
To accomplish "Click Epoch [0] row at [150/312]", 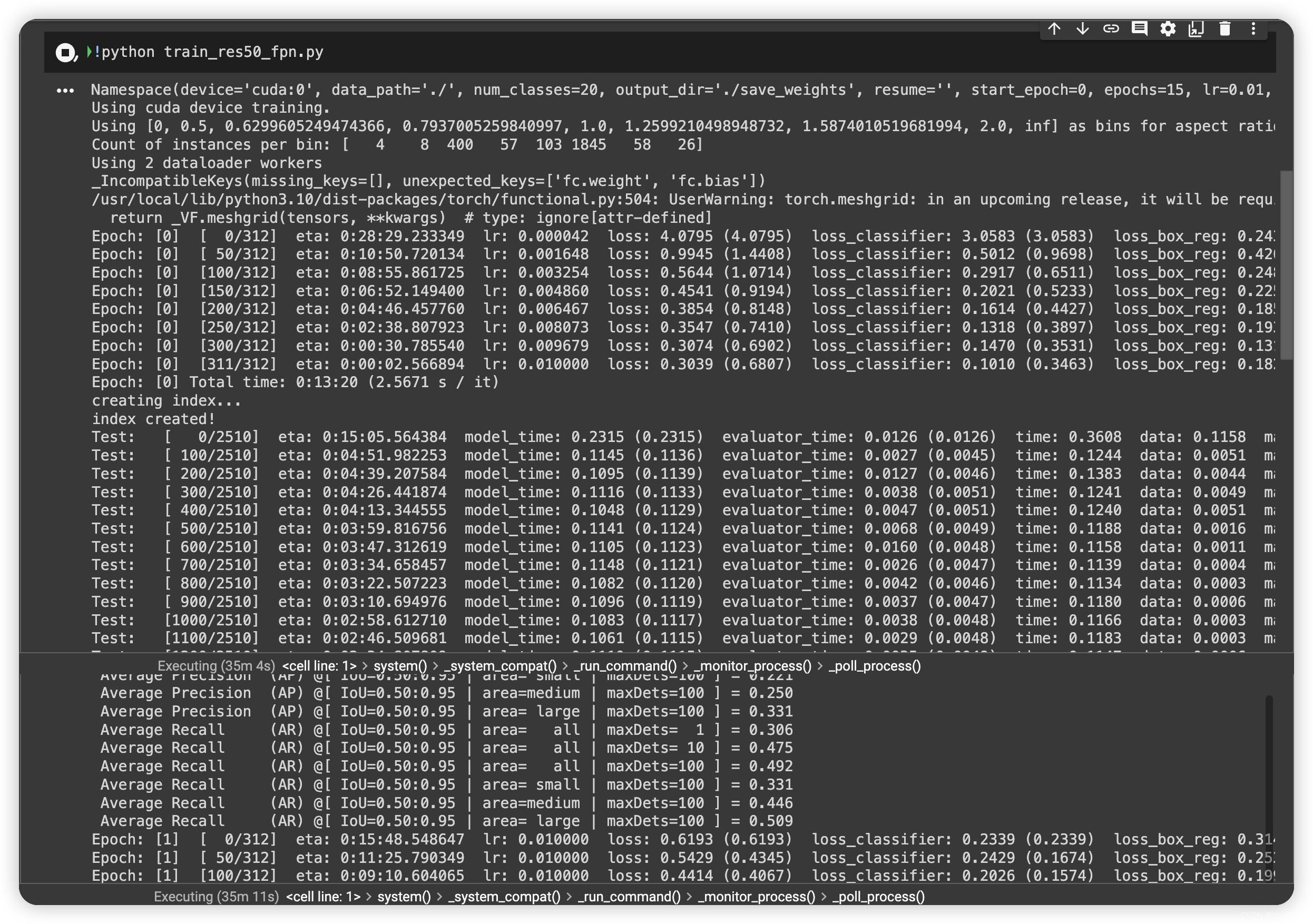I will pyautogui.click(x=683, y=290).
